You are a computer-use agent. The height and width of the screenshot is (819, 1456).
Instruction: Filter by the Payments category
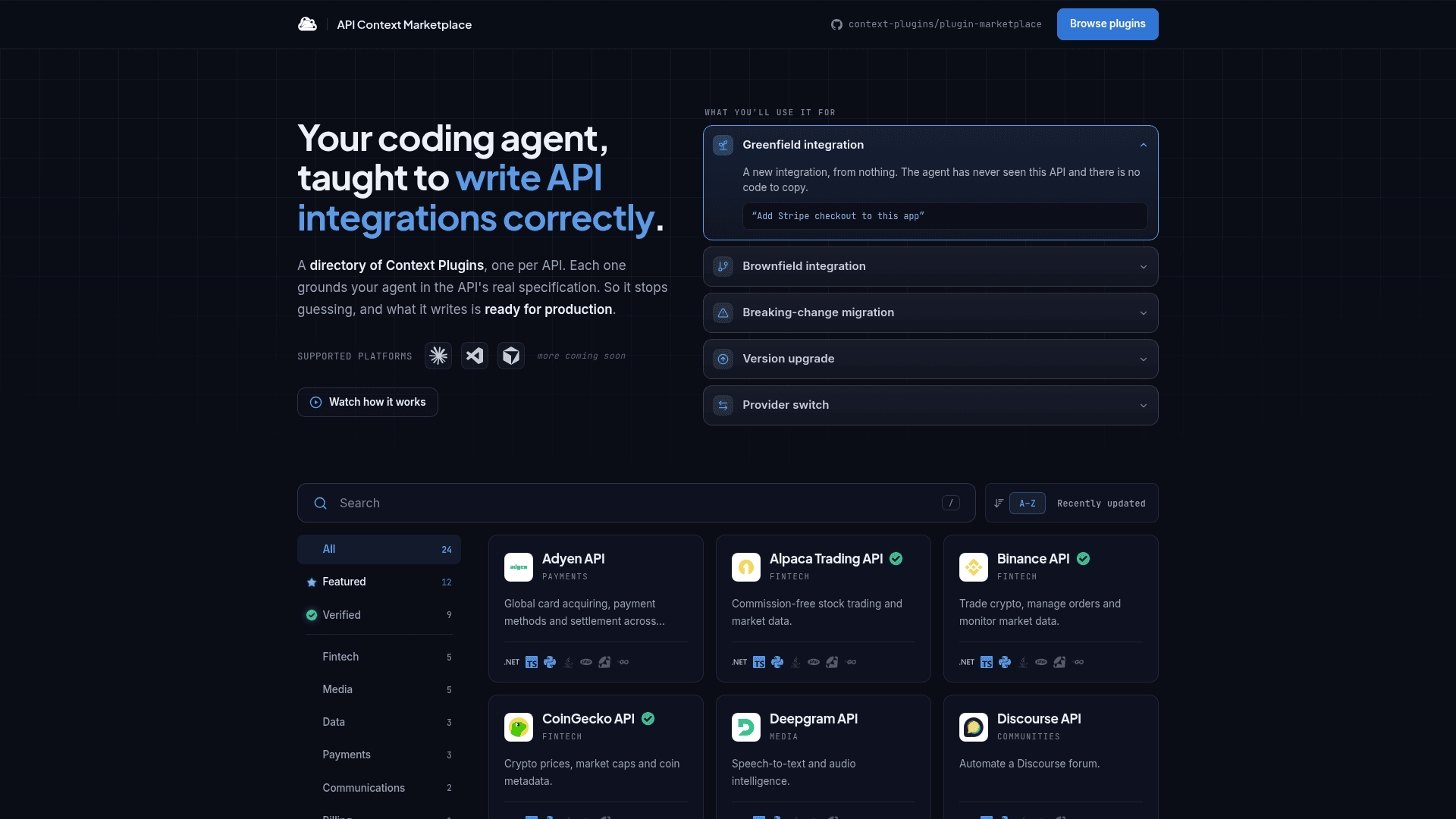click(x=379, y=755)
